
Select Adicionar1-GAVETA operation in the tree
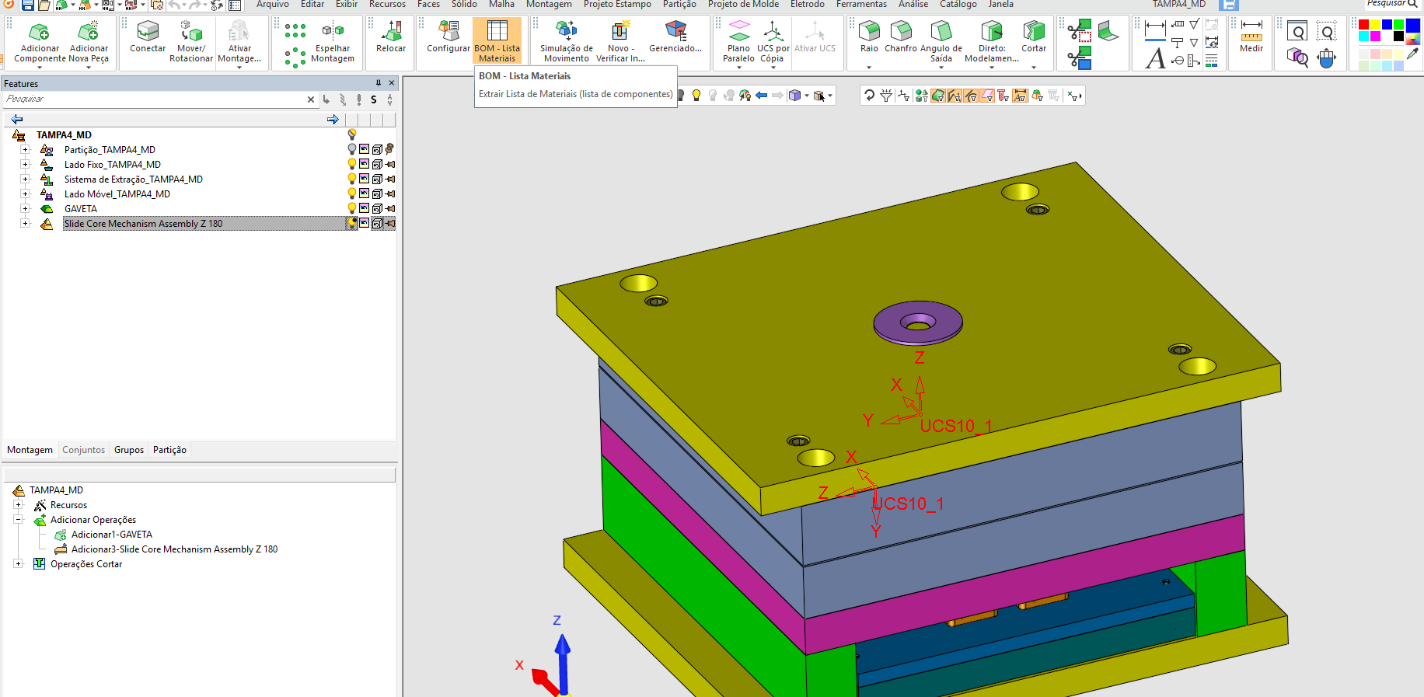coord(111,534)
